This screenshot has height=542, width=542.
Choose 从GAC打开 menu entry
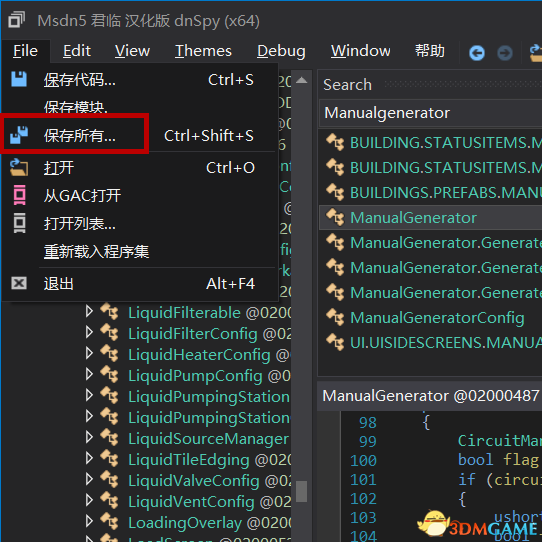(x=140, y=196)
